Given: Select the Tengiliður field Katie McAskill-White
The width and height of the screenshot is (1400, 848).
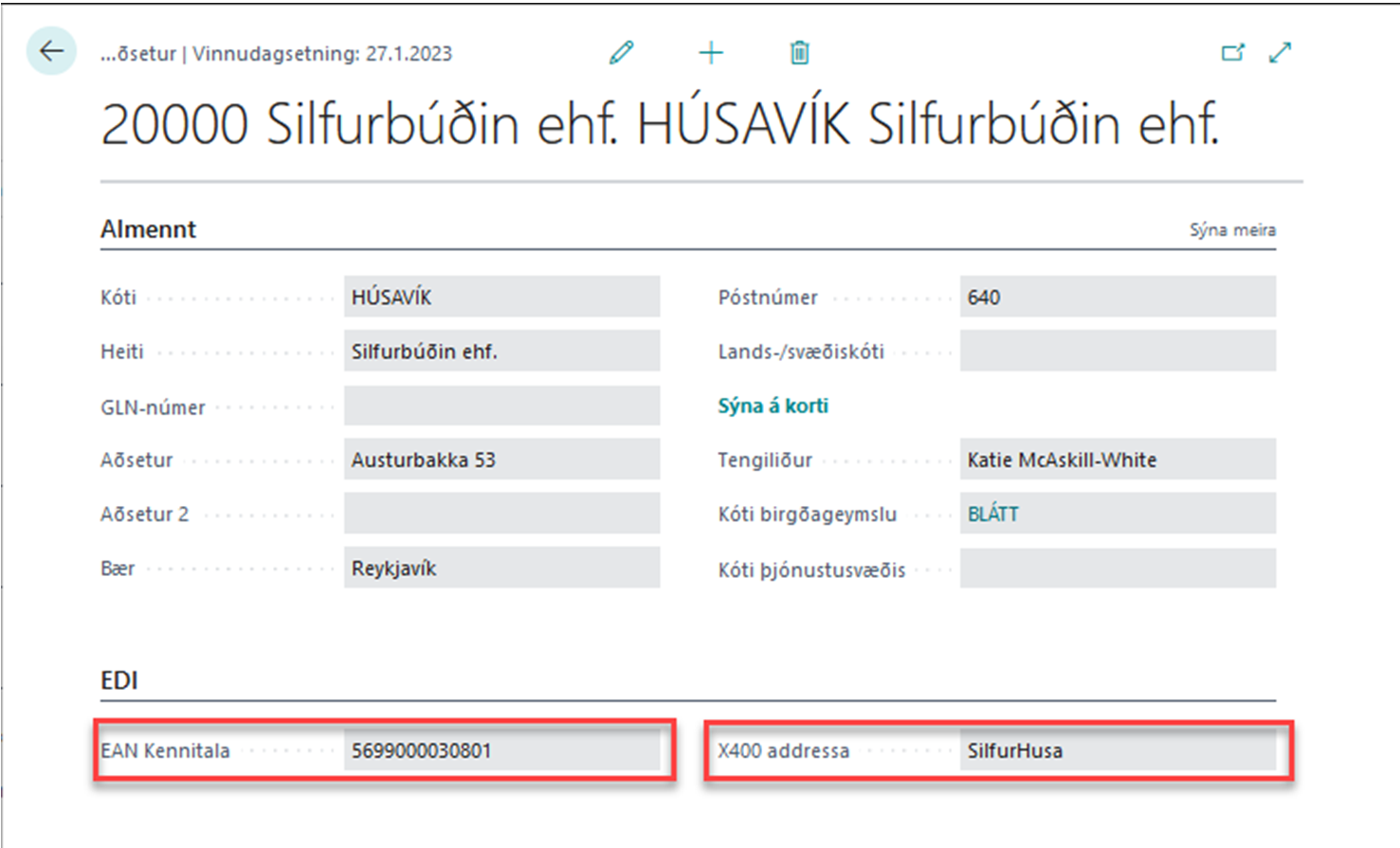Looking at the screenshot, I should click(x=1117, y=460).
